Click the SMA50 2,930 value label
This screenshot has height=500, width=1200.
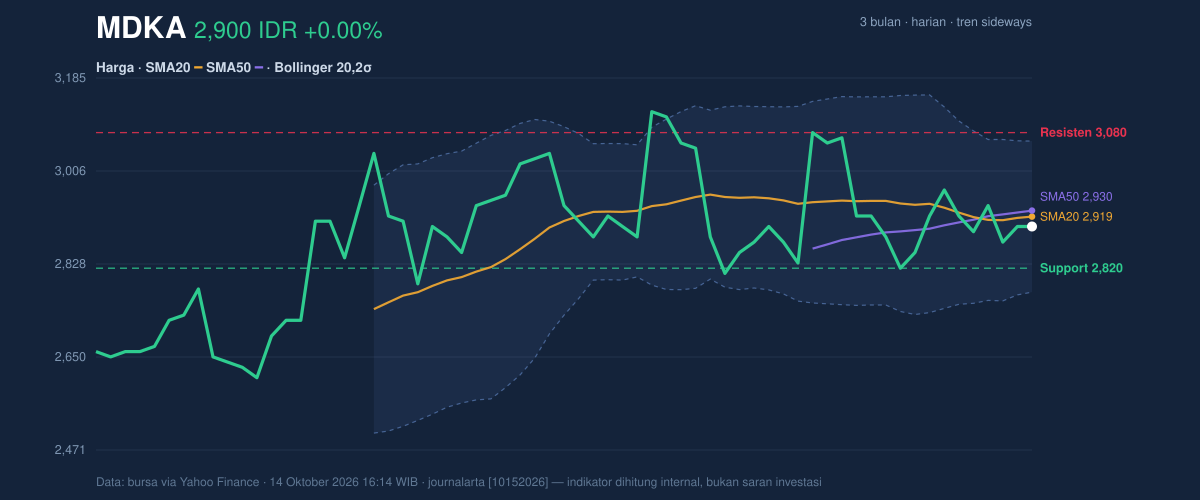[x=1076, y=197]
